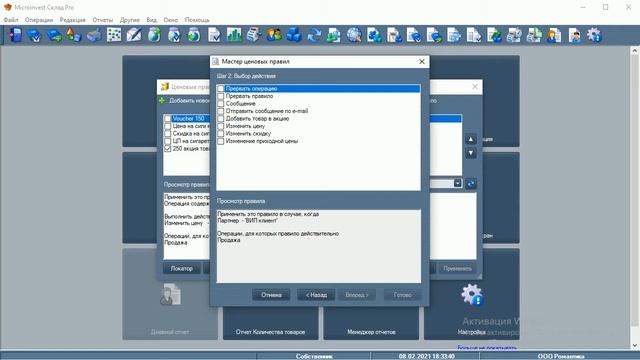Open the Операции menu
This screenshot has height=360, width=640.
pos(39,20)
